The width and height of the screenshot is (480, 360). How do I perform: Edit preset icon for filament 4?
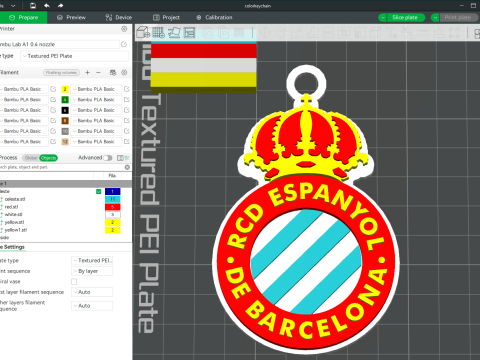[127, 99]
